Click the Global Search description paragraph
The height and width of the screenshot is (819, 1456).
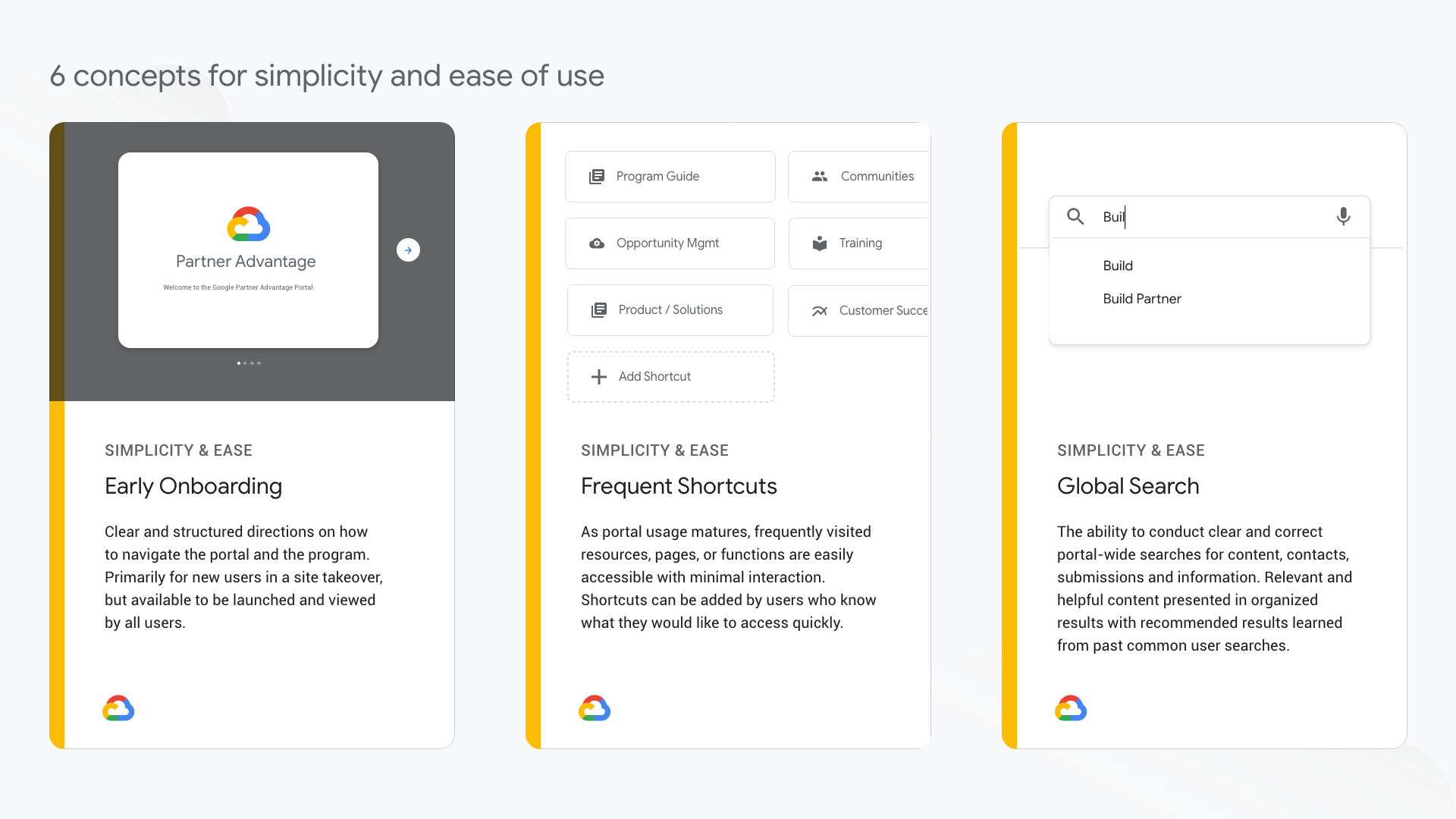point(1205,588)
